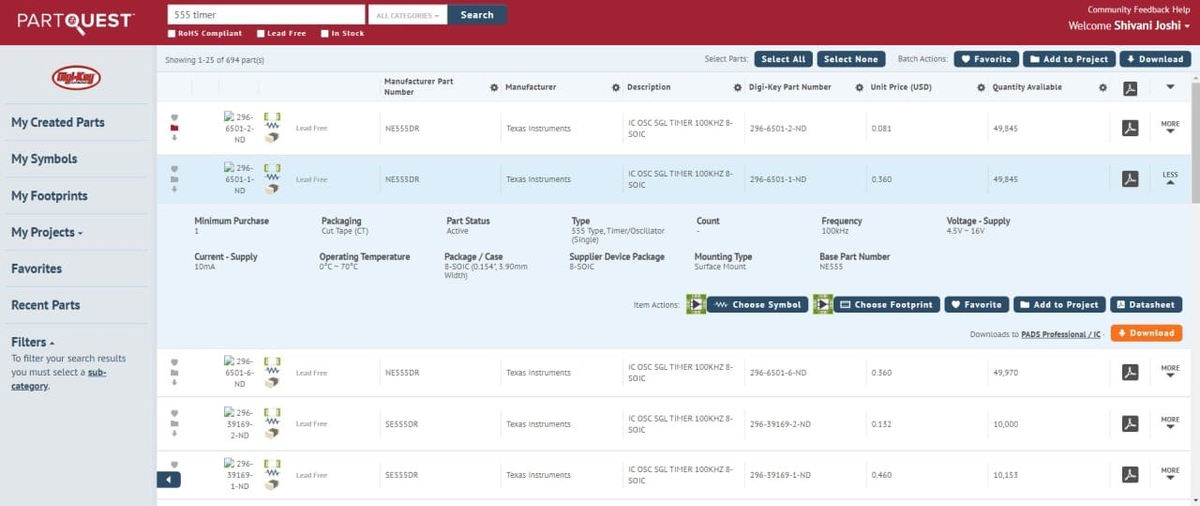Open My Footprints
This screenshot has width=1200, height=506.
49,196
